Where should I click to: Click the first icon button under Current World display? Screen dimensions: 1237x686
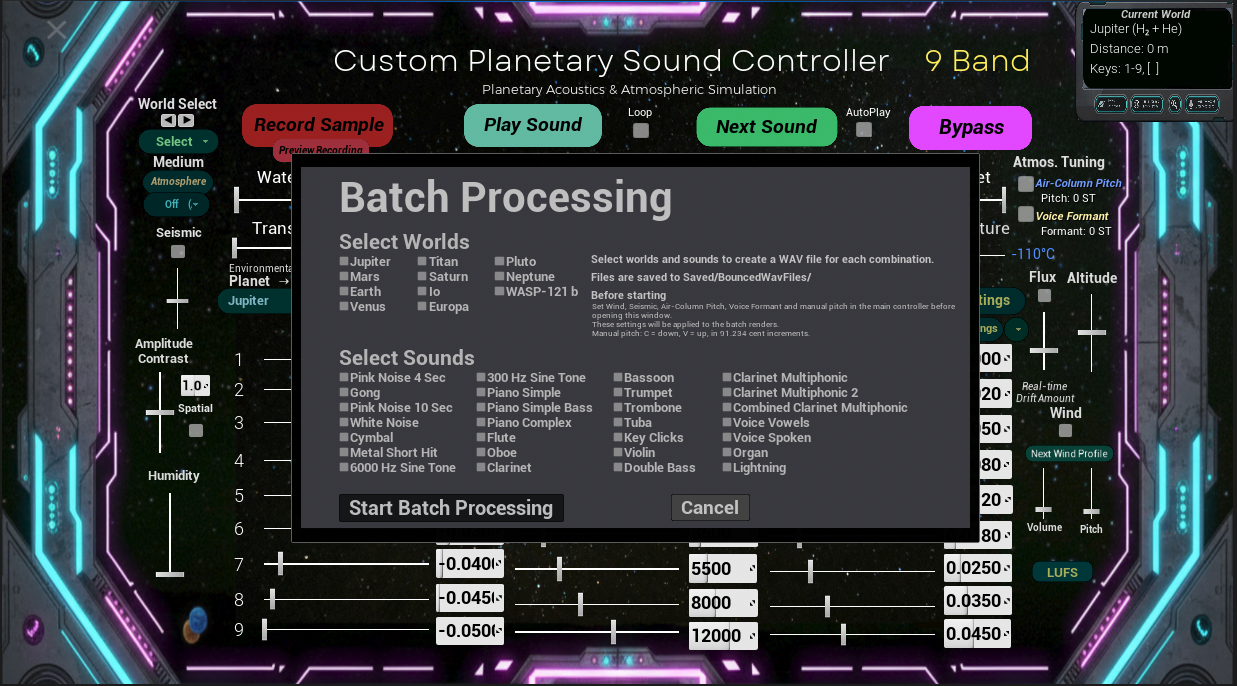click(1111, 104)
